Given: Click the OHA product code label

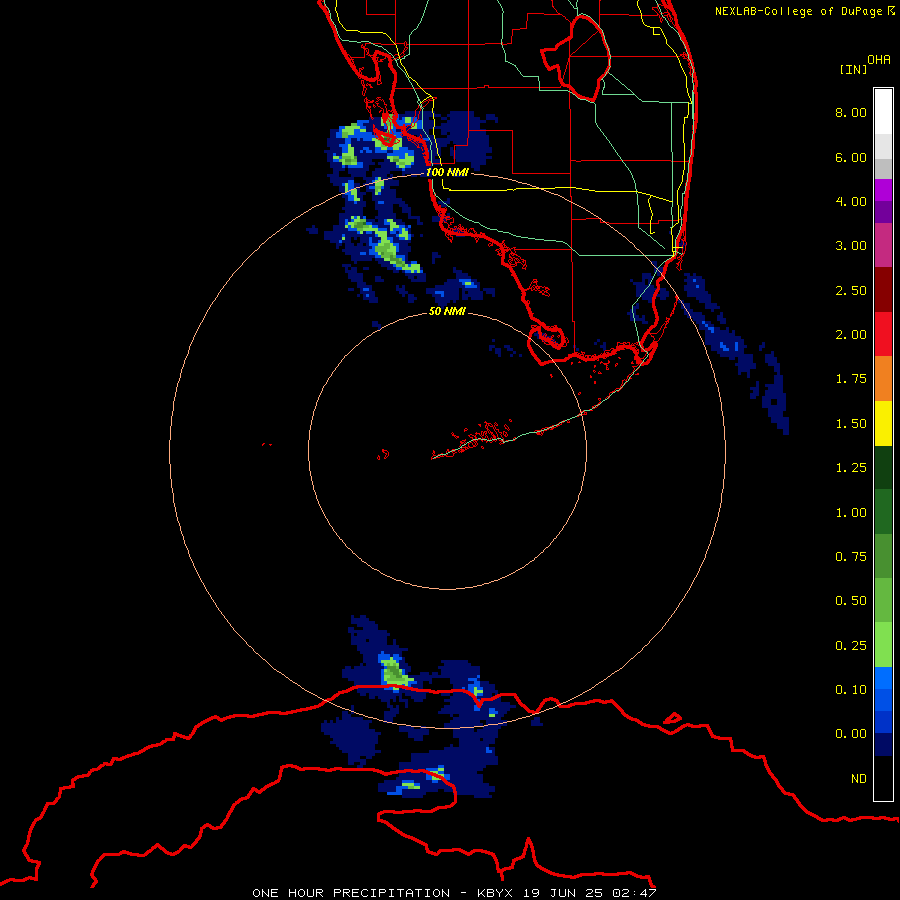Looking at the screenshot, I should click(879, 60).
